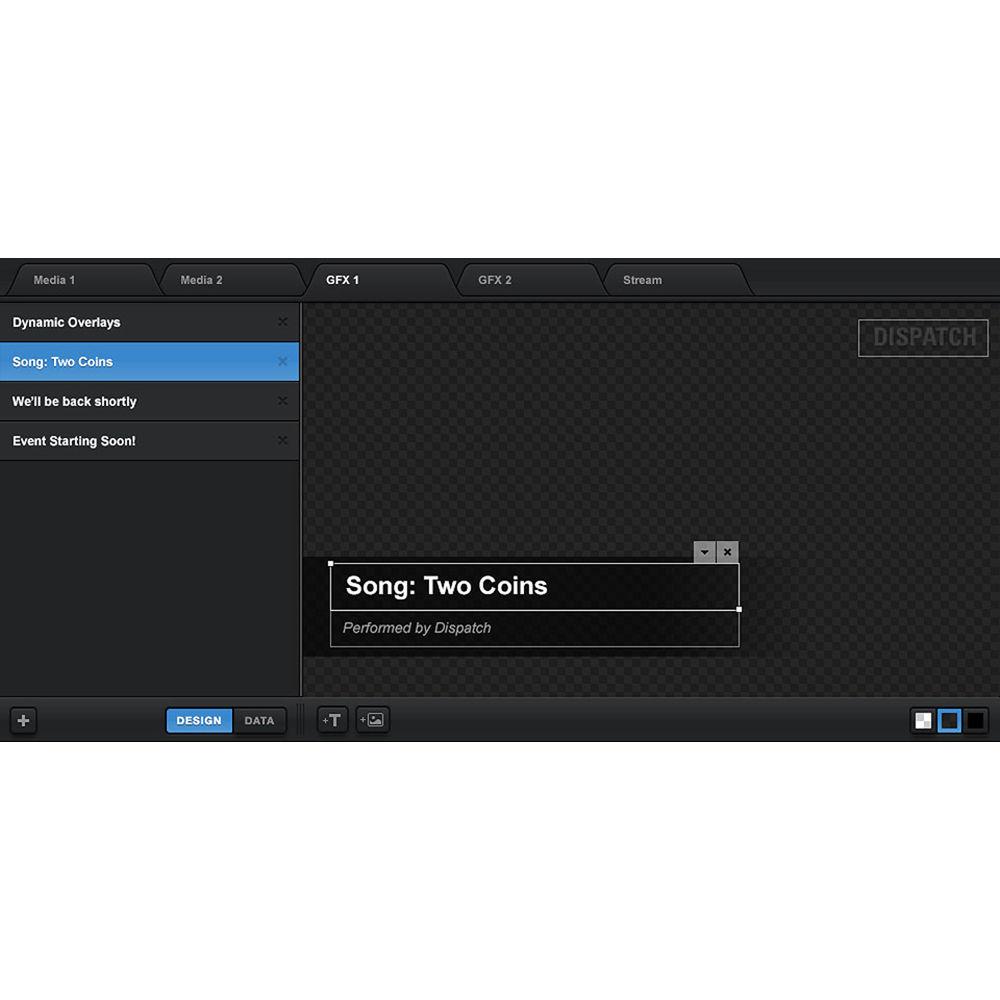The width and height of the screenshot is (1000, 1000).
Task: Click the plus icon to add a new overlay
Action: [22, 720]
